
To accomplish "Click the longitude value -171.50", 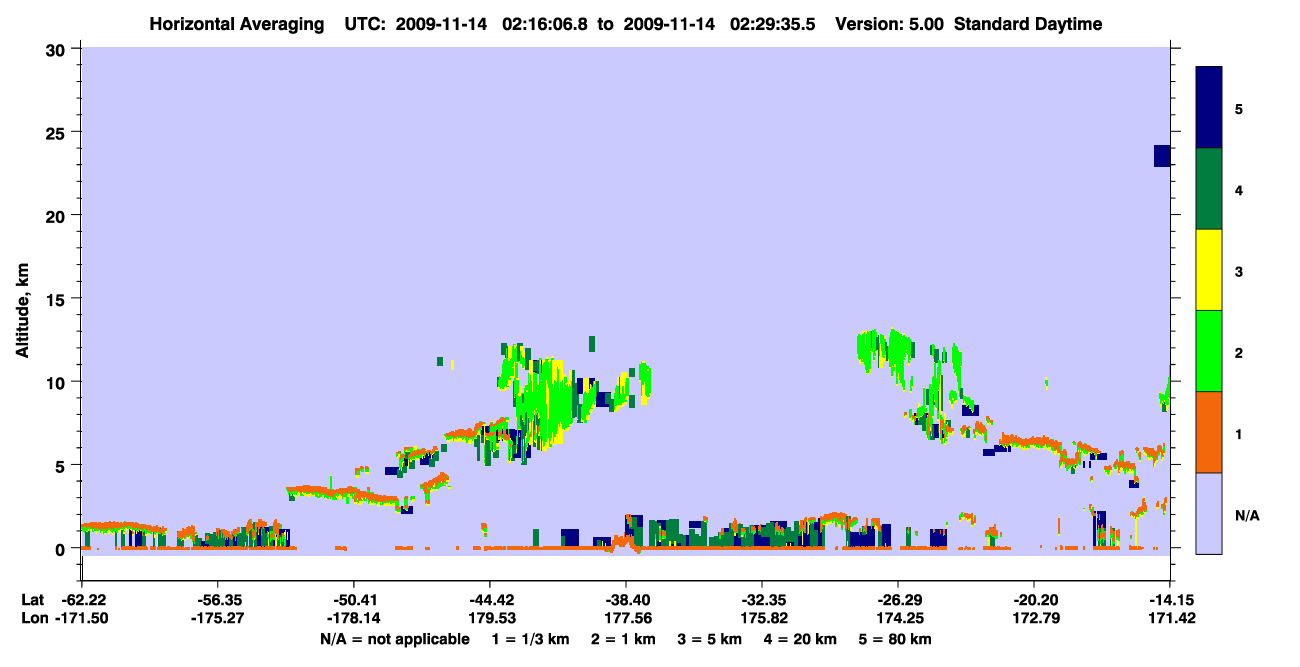I will coord(82,618).
